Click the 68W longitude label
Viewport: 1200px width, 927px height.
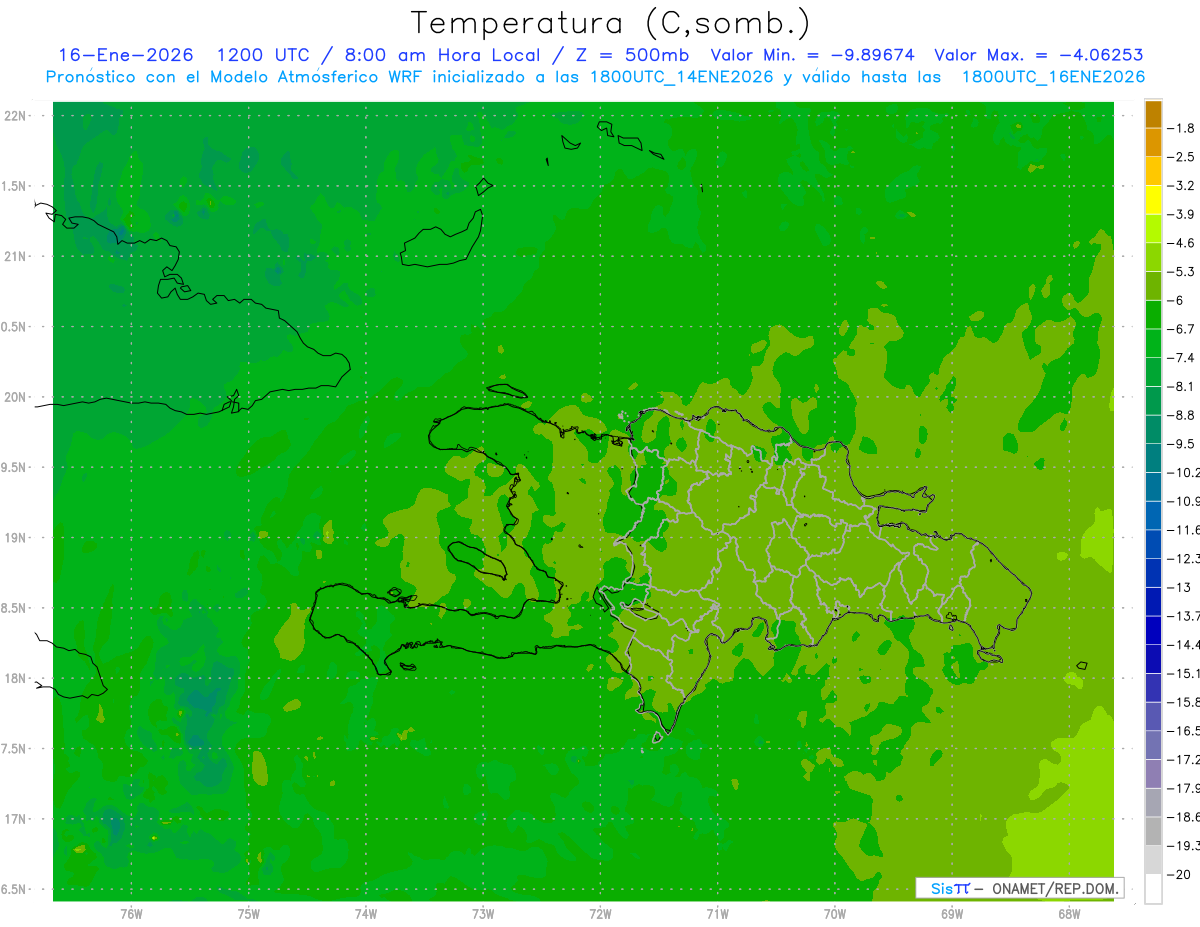(x=1069, y=914)
